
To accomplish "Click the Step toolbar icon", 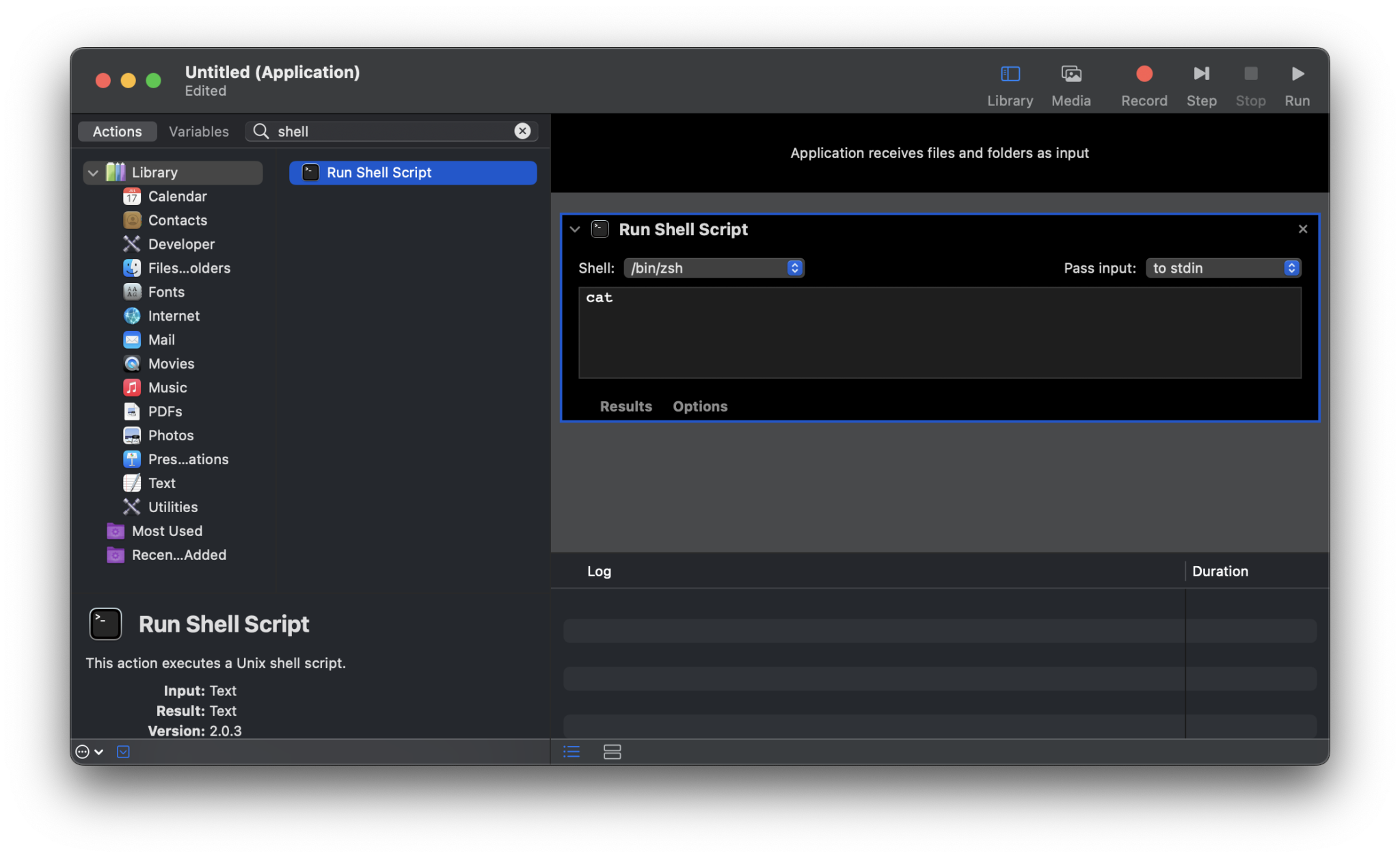I will tap(1201, 74).
